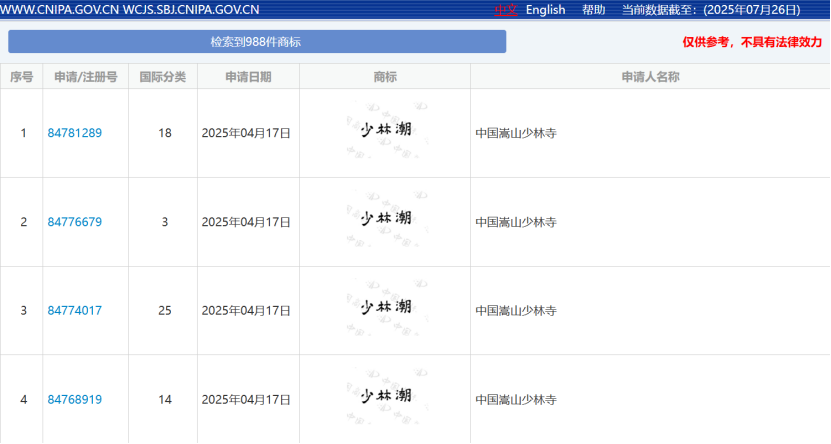Click application date in row 84781289

(246, 133)
